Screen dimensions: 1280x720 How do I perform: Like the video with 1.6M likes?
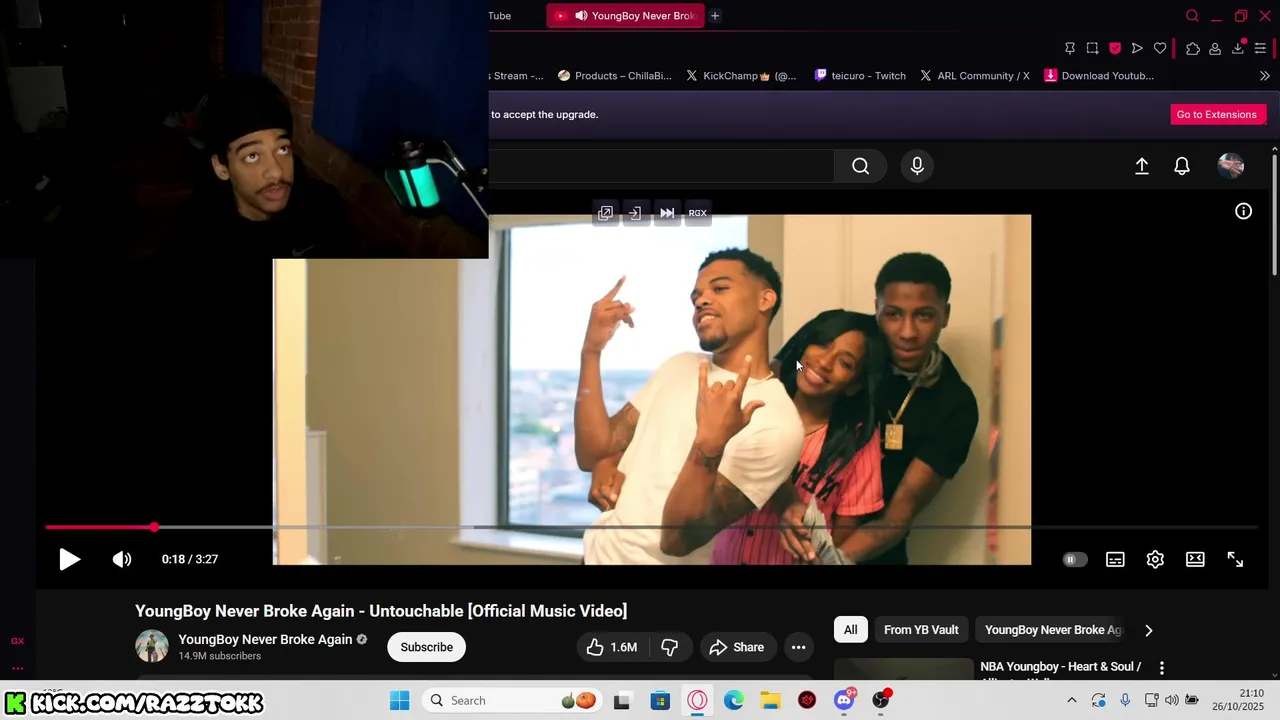(x=612, y=647)
